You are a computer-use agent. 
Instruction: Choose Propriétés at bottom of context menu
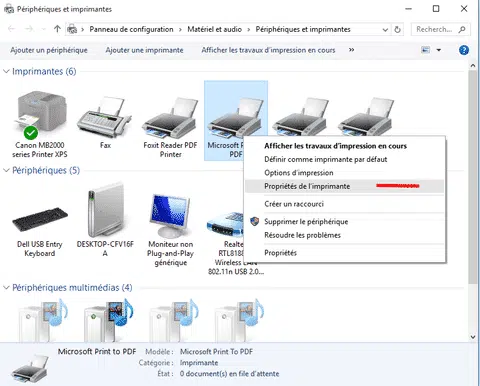345,253
